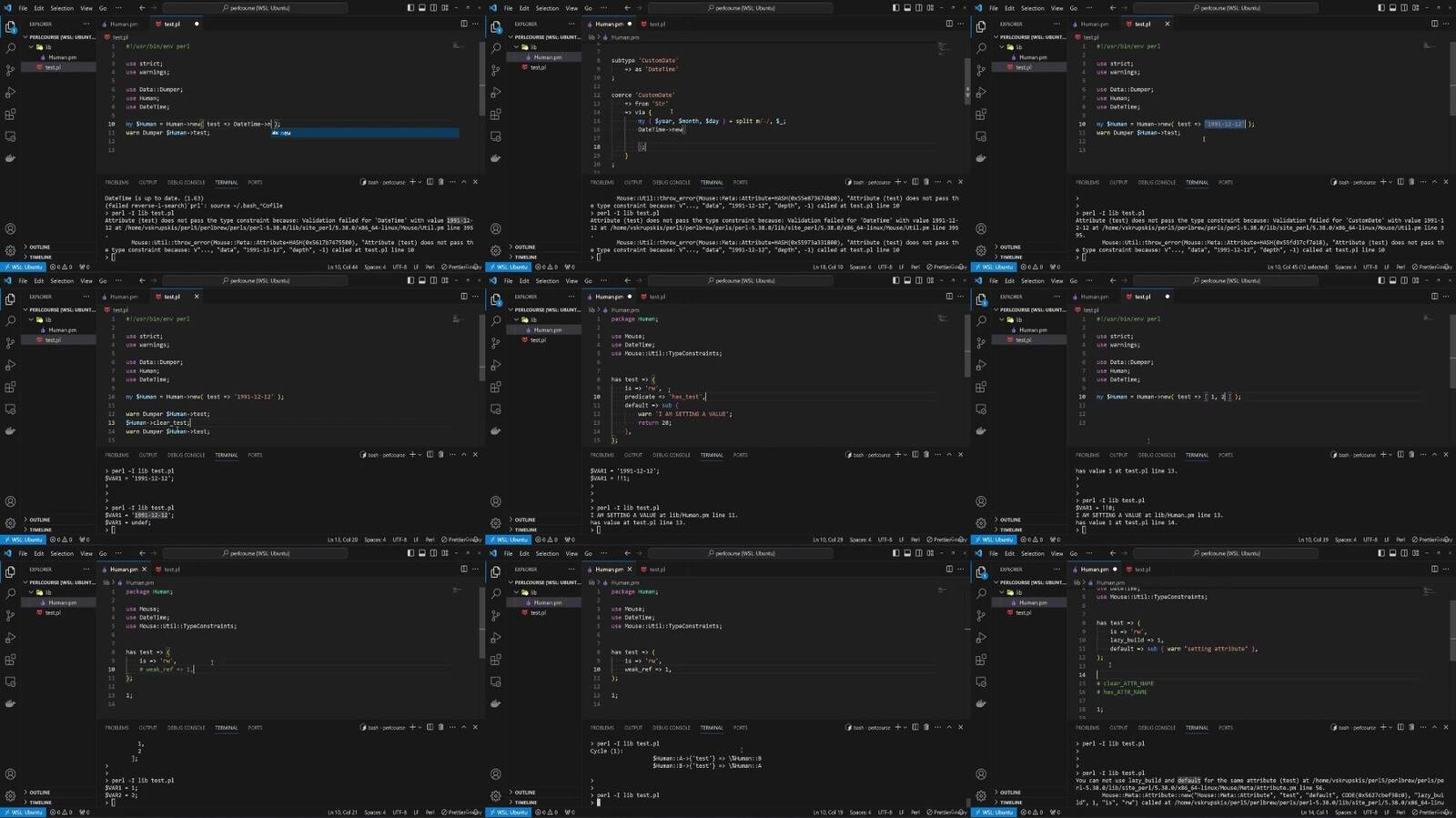Click editor vertical scrollbar in top-left window
The width and height of the screenshot is (1456, 818).
coord(481,77)
